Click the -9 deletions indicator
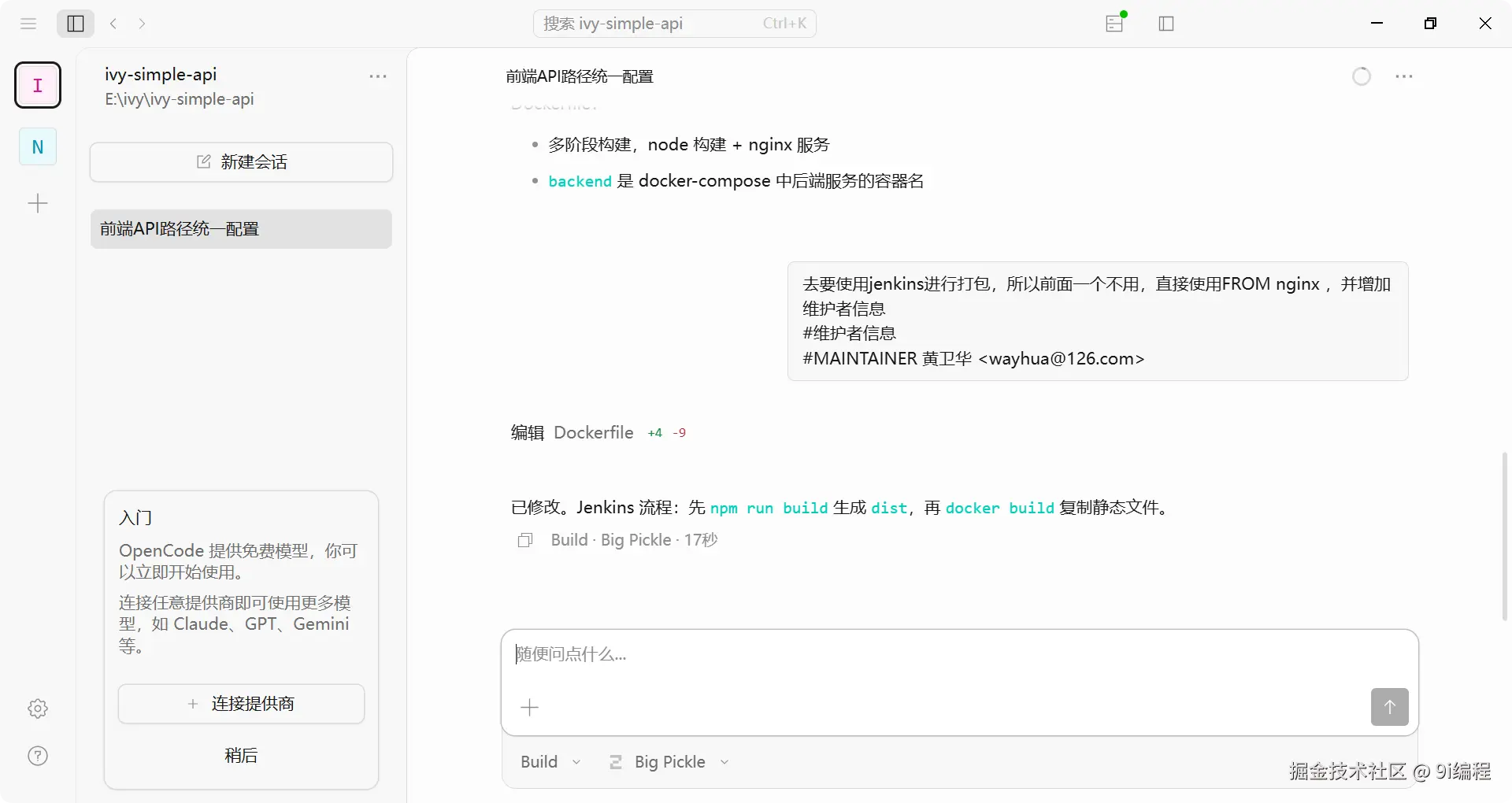The image size is (1512, 803). pos(680,433)
